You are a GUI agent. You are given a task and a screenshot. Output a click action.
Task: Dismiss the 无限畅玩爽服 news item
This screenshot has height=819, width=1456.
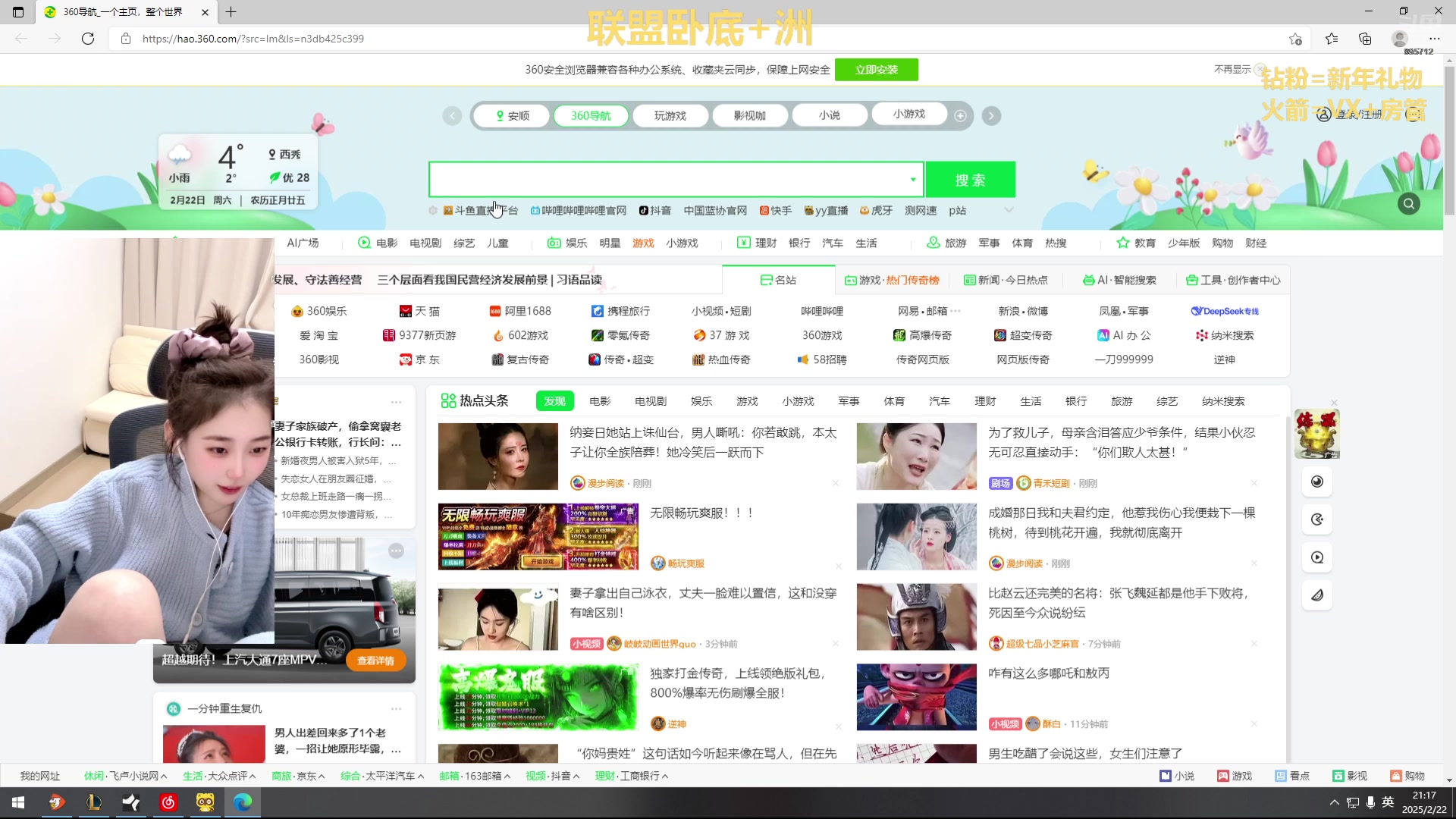(839, 566)
